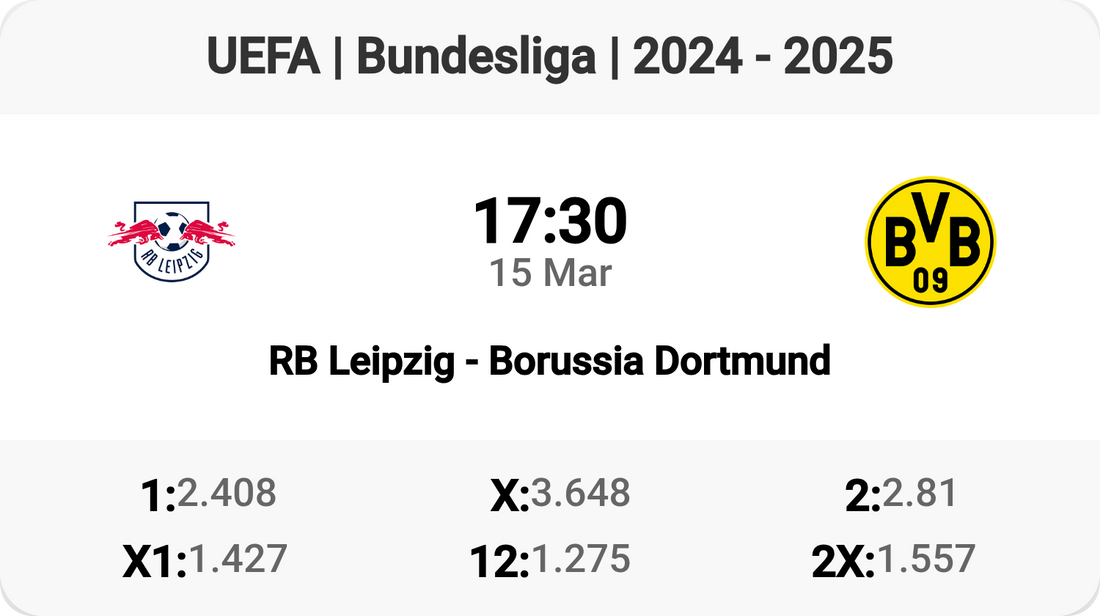The height and width of the screenshot is (616, 1100).
Task: Pick double chance odds 1.427
Action: (238, 559)
